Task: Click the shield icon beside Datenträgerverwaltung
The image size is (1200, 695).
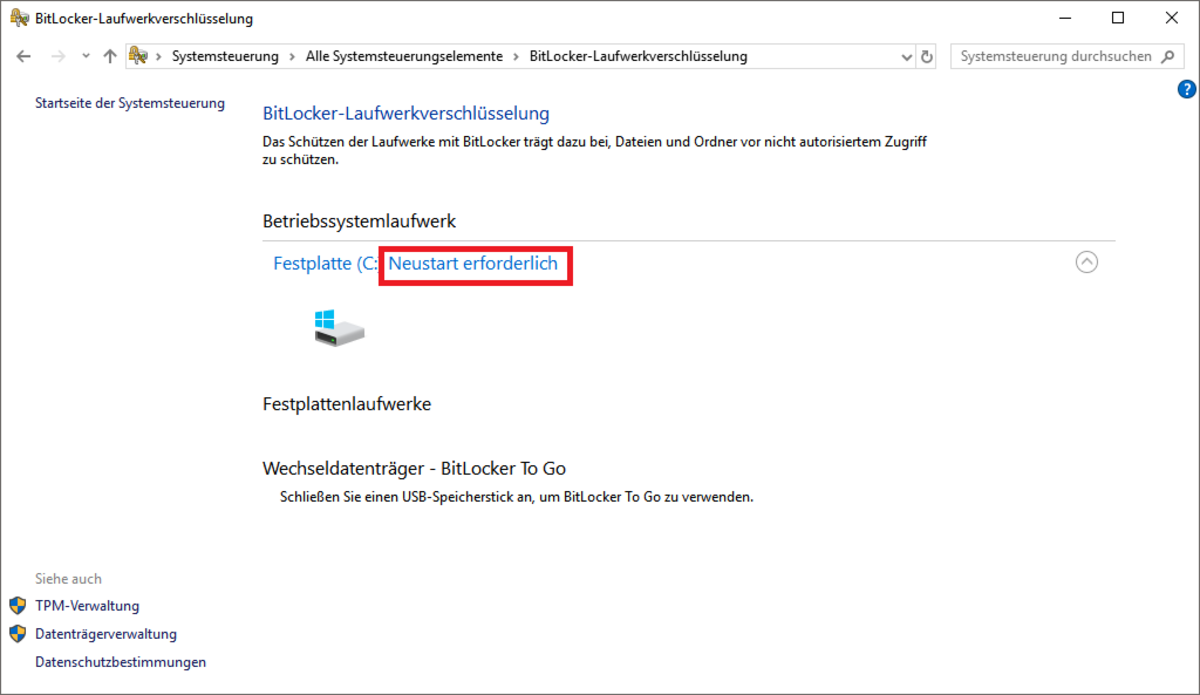Action: (x=18, y=634)
